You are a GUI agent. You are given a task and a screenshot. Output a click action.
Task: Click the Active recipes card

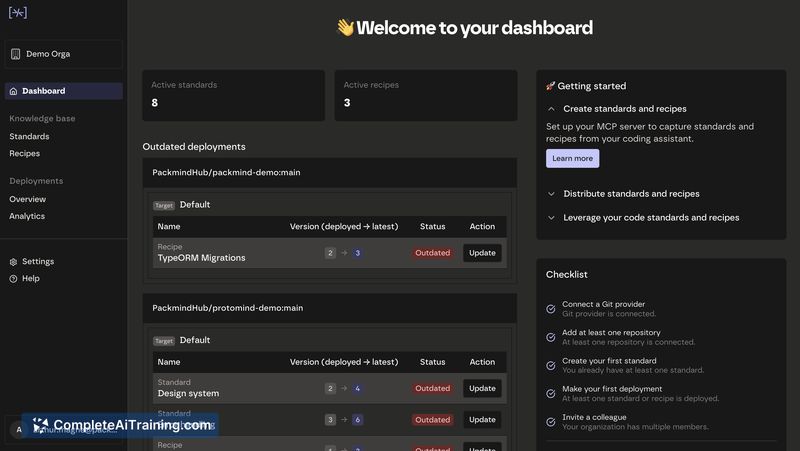[426, 95]
